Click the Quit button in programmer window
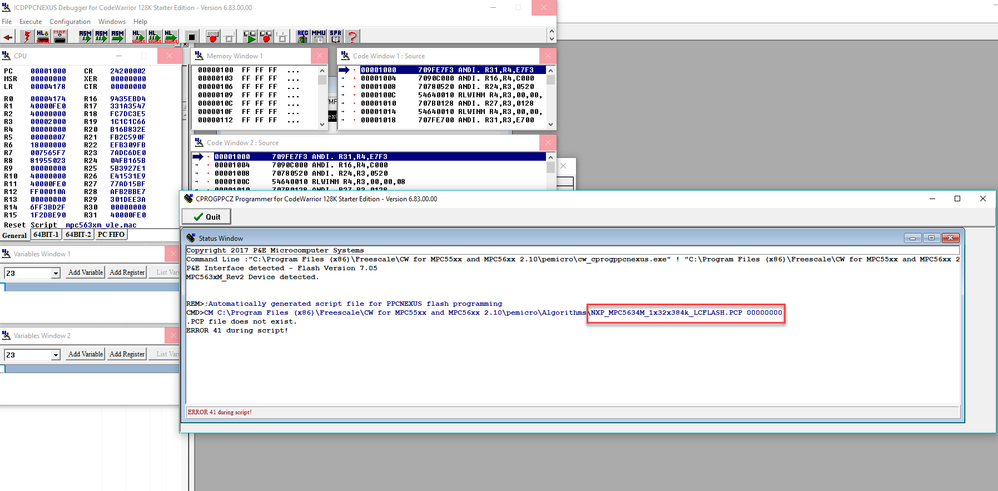998x491 pixels. 206,217
